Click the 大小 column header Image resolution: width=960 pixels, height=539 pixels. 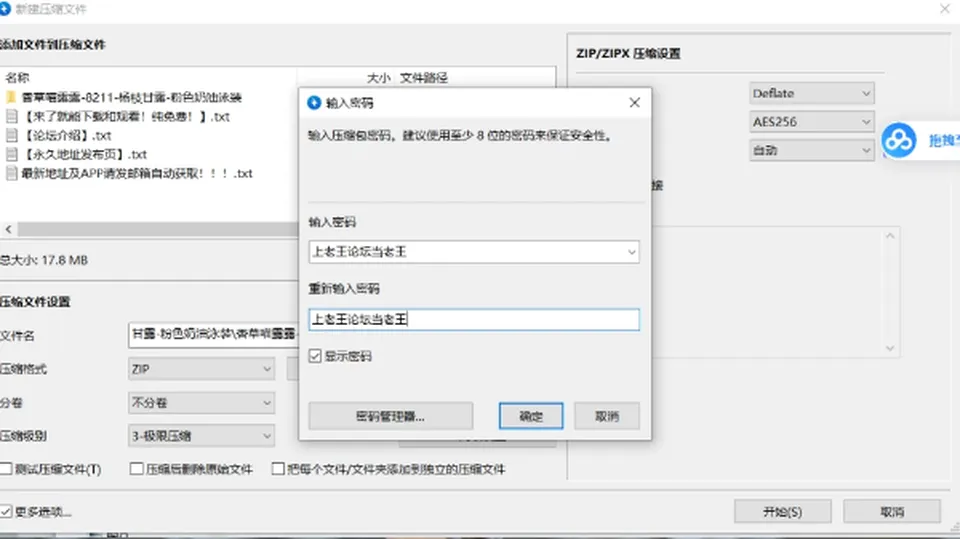pos(378,78)
